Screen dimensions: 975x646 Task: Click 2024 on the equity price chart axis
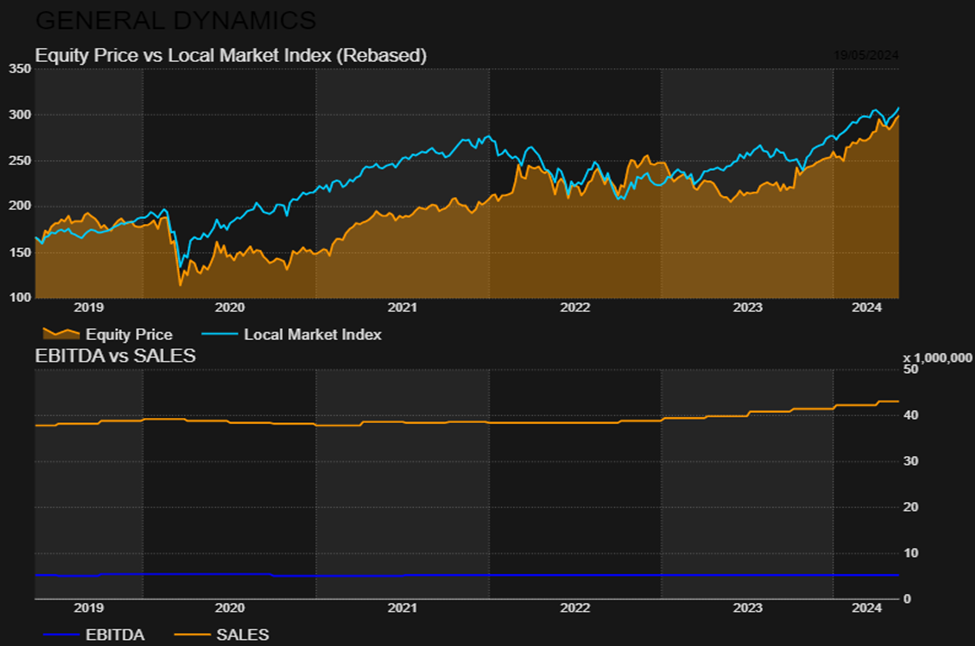click(867, 307)
